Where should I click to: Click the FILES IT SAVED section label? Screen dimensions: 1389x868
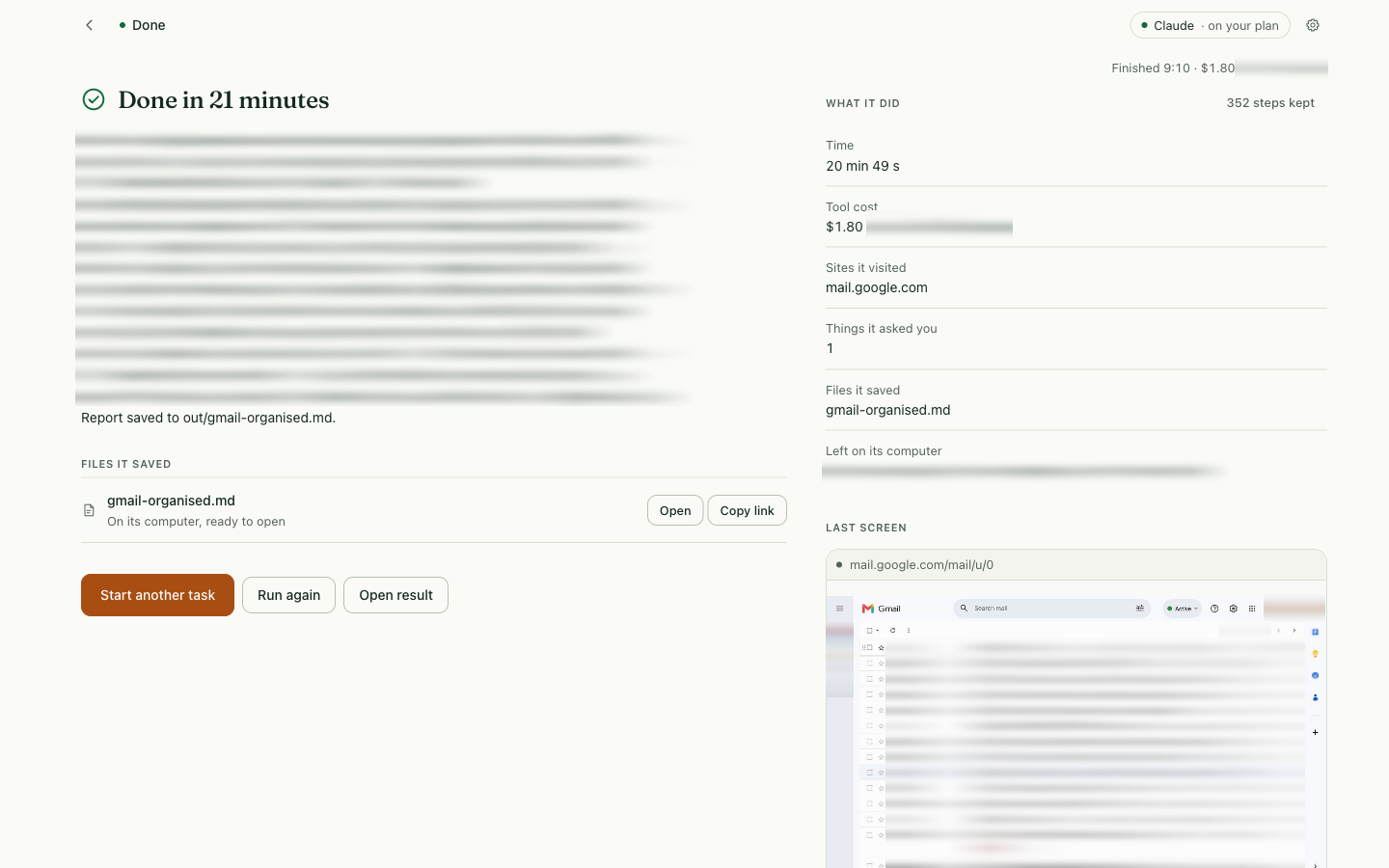pyautogui.click(x=126, y=464)
